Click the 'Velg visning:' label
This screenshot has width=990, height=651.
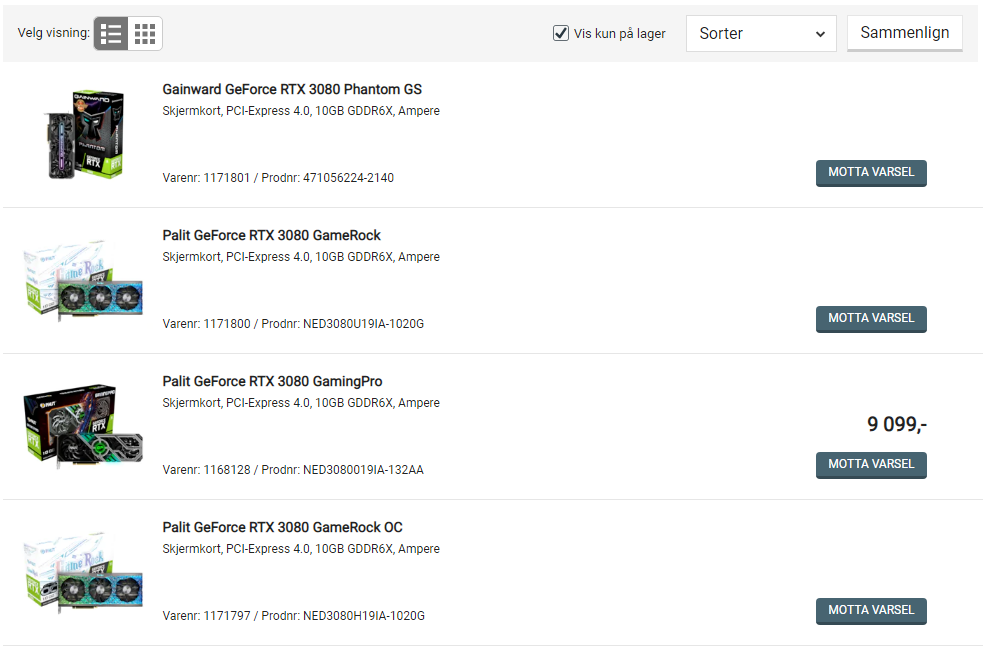coord(54,33)
